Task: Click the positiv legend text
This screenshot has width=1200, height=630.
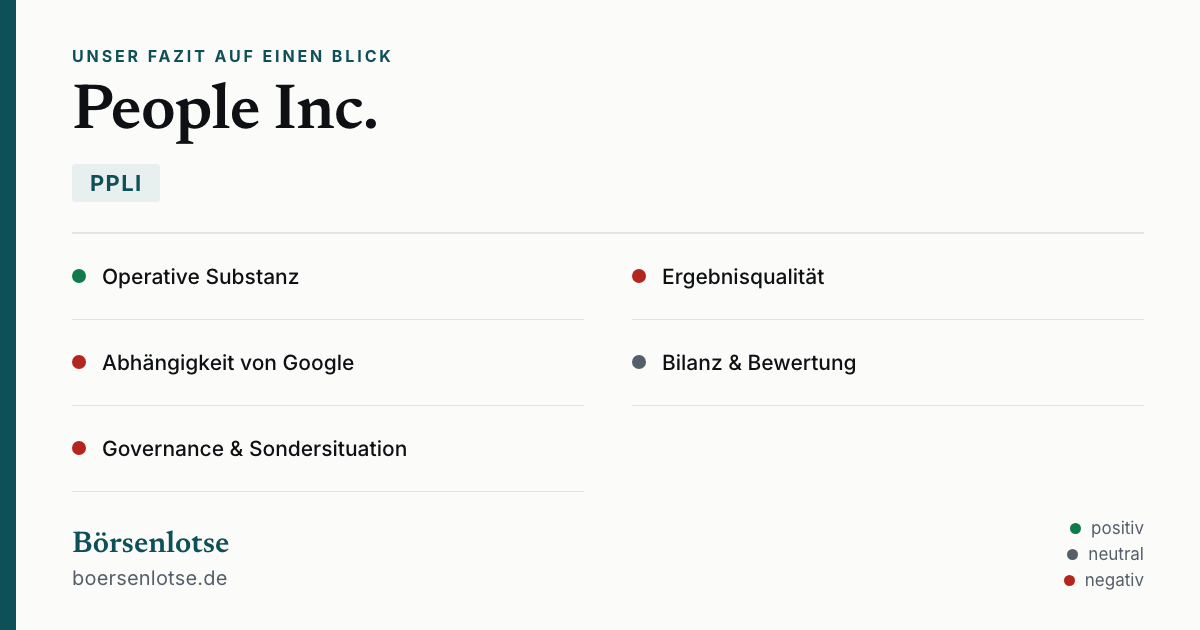Action: pyautogui.click(x=1117, y=528)
